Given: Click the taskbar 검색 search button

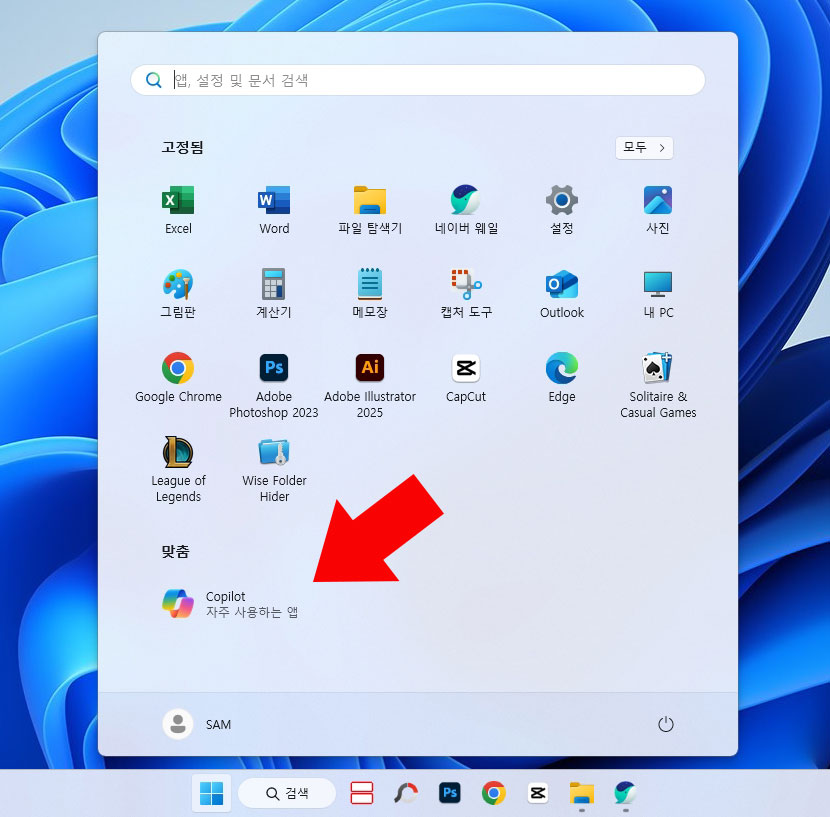Looking at the screenshot, I should tap(287, 793).
